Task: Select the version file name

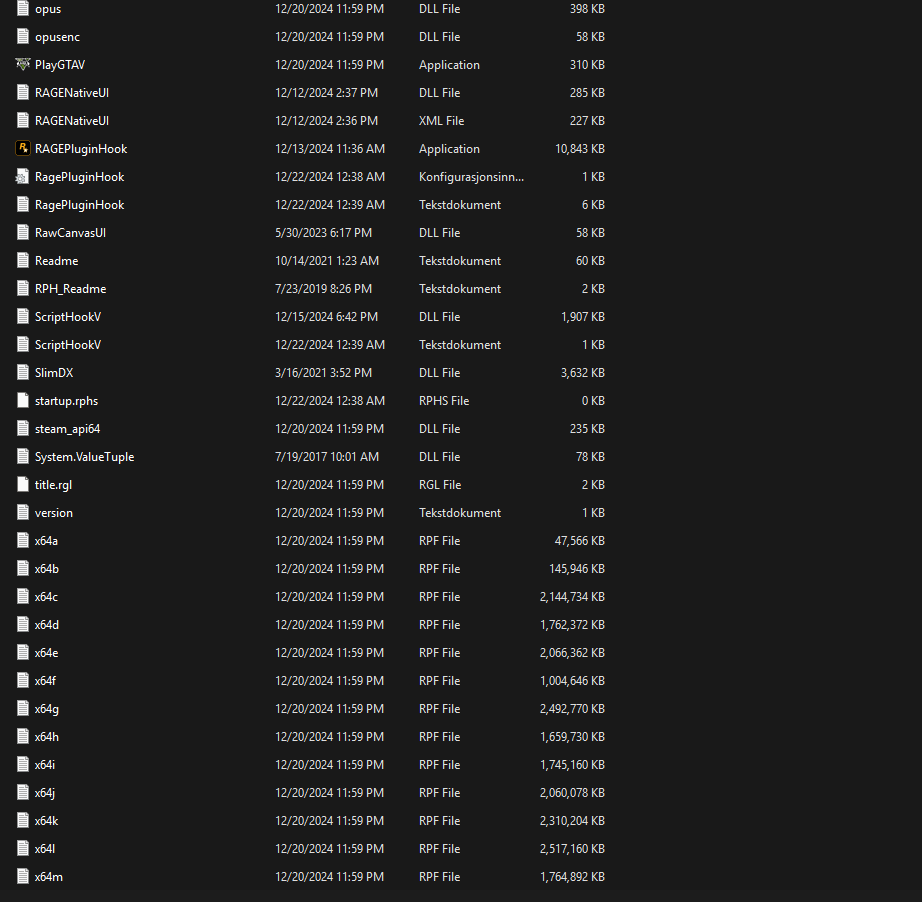Action: [x=54, y=513]
